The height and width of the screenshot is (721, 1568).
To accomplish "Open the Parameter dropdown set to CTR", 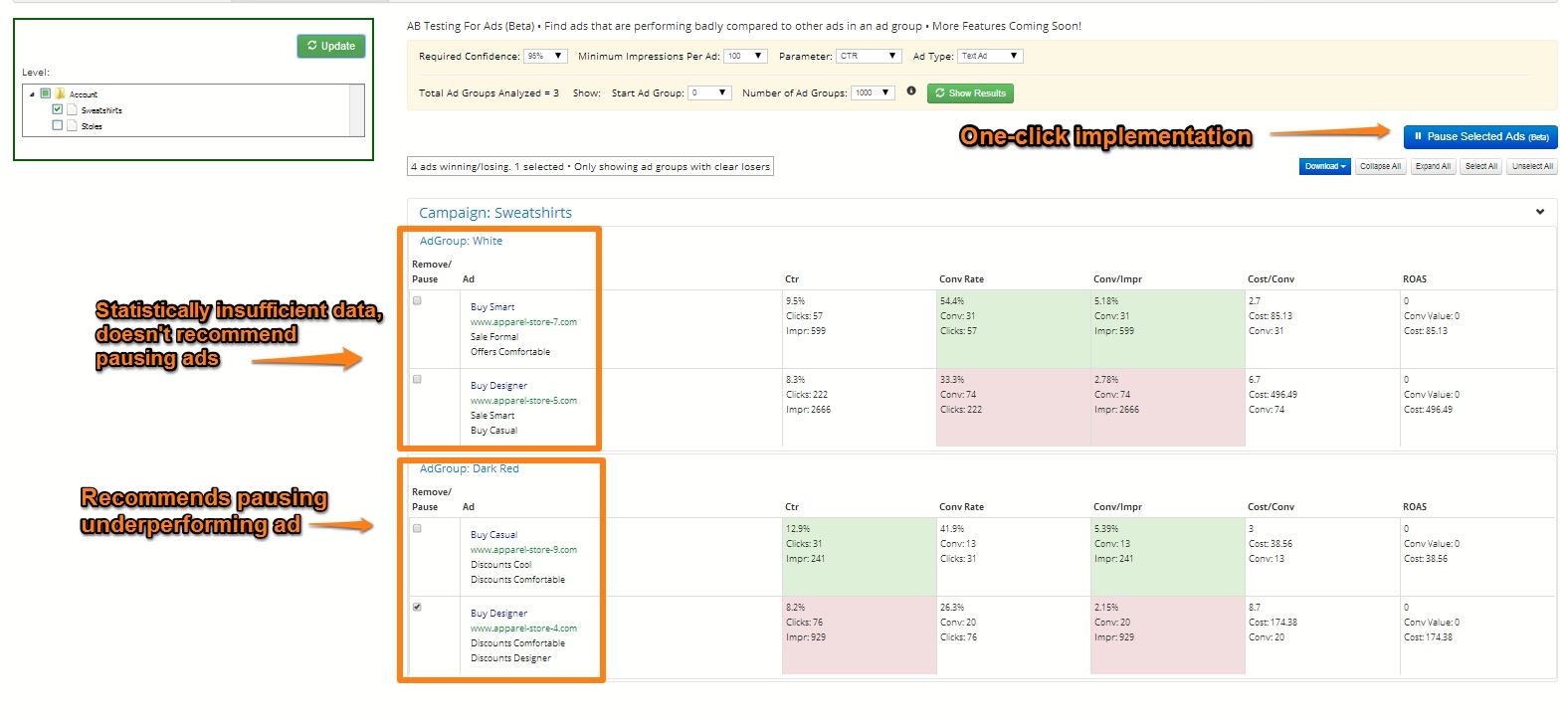I will [x=868, y=57].
